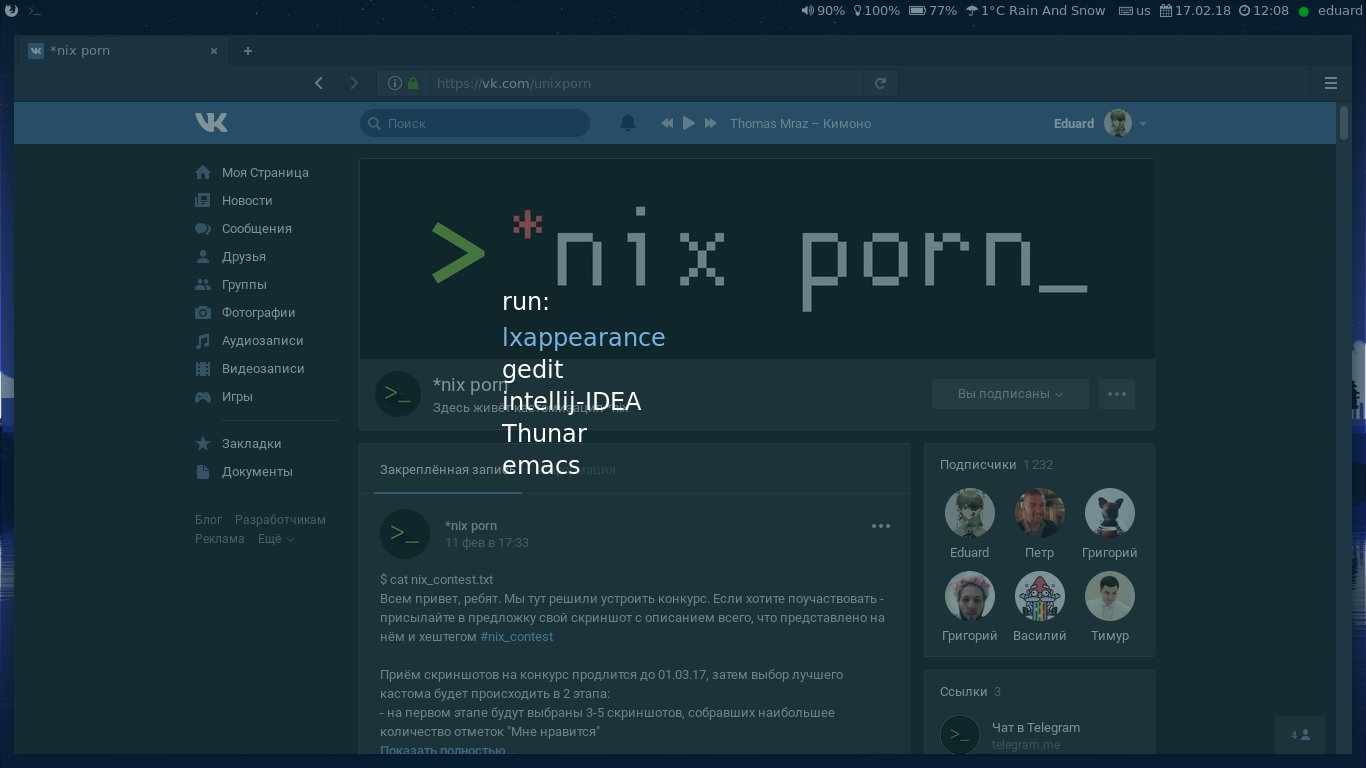
Task: Open subscriber Василий's avatar
Action: [x=1039, y=596]
